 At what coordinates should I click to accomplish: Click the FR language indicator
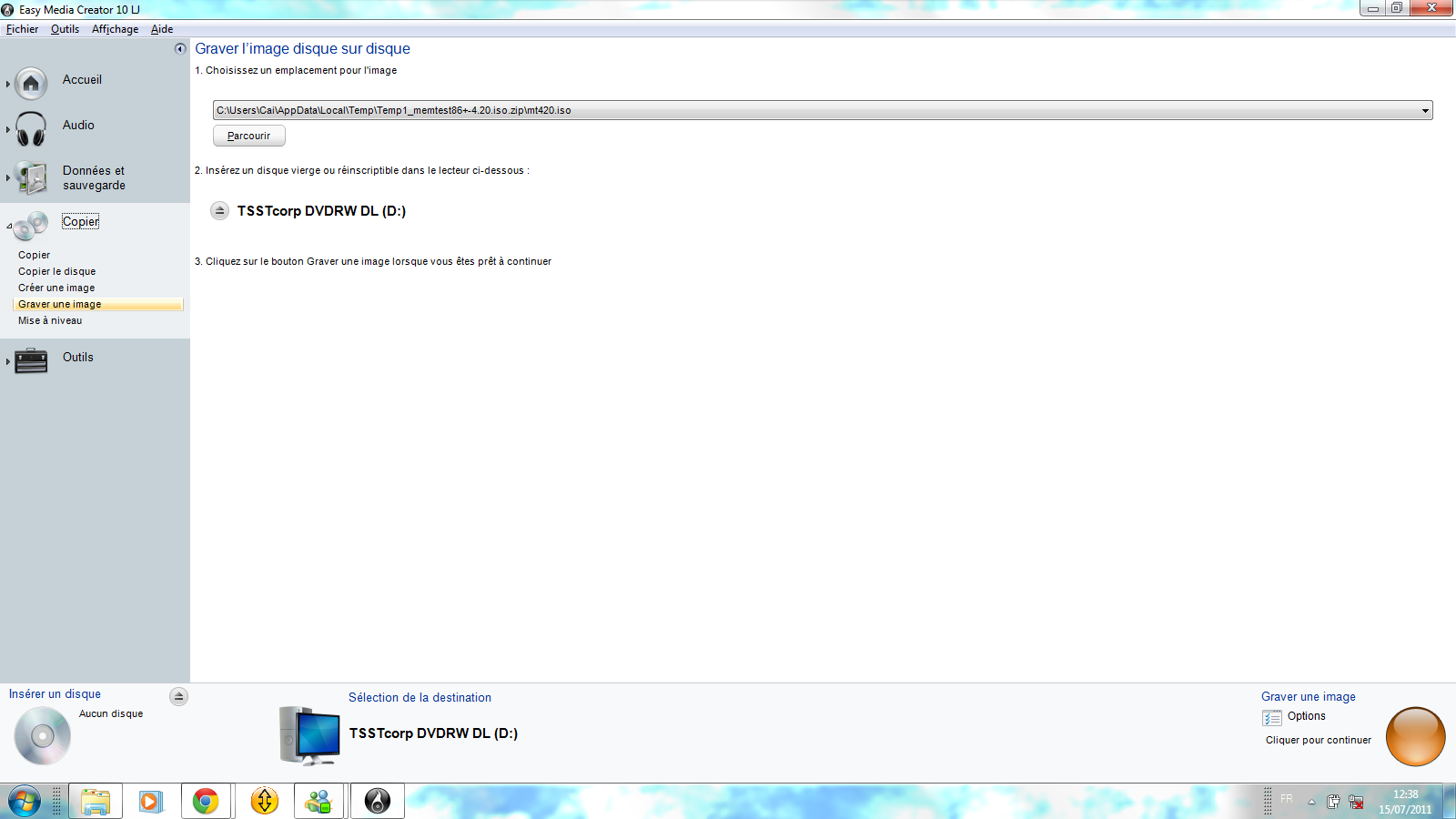(1287, 799)
